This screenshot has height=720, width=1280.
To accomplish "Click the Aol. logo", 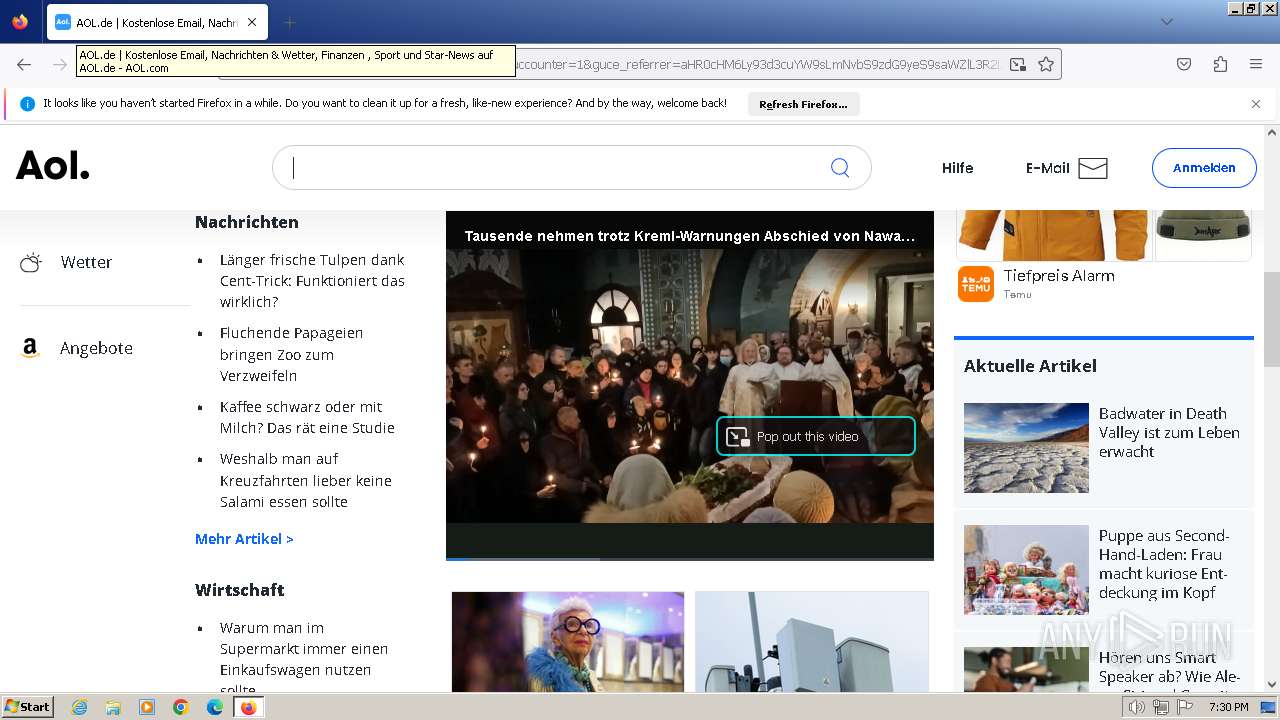I will click(53, 166).
